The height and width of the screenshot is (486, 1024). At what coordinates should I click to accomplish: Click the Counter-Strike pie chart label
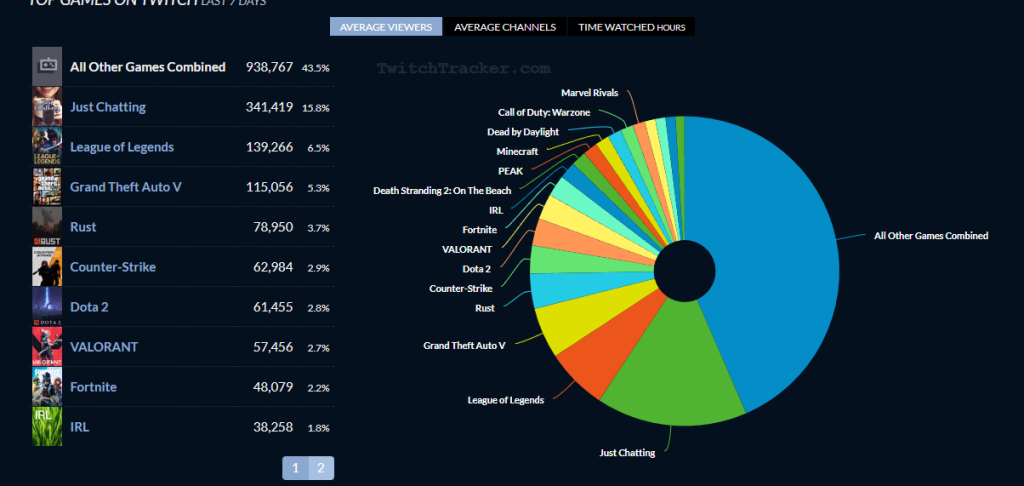pyautogui.click(x=460, y=288)
